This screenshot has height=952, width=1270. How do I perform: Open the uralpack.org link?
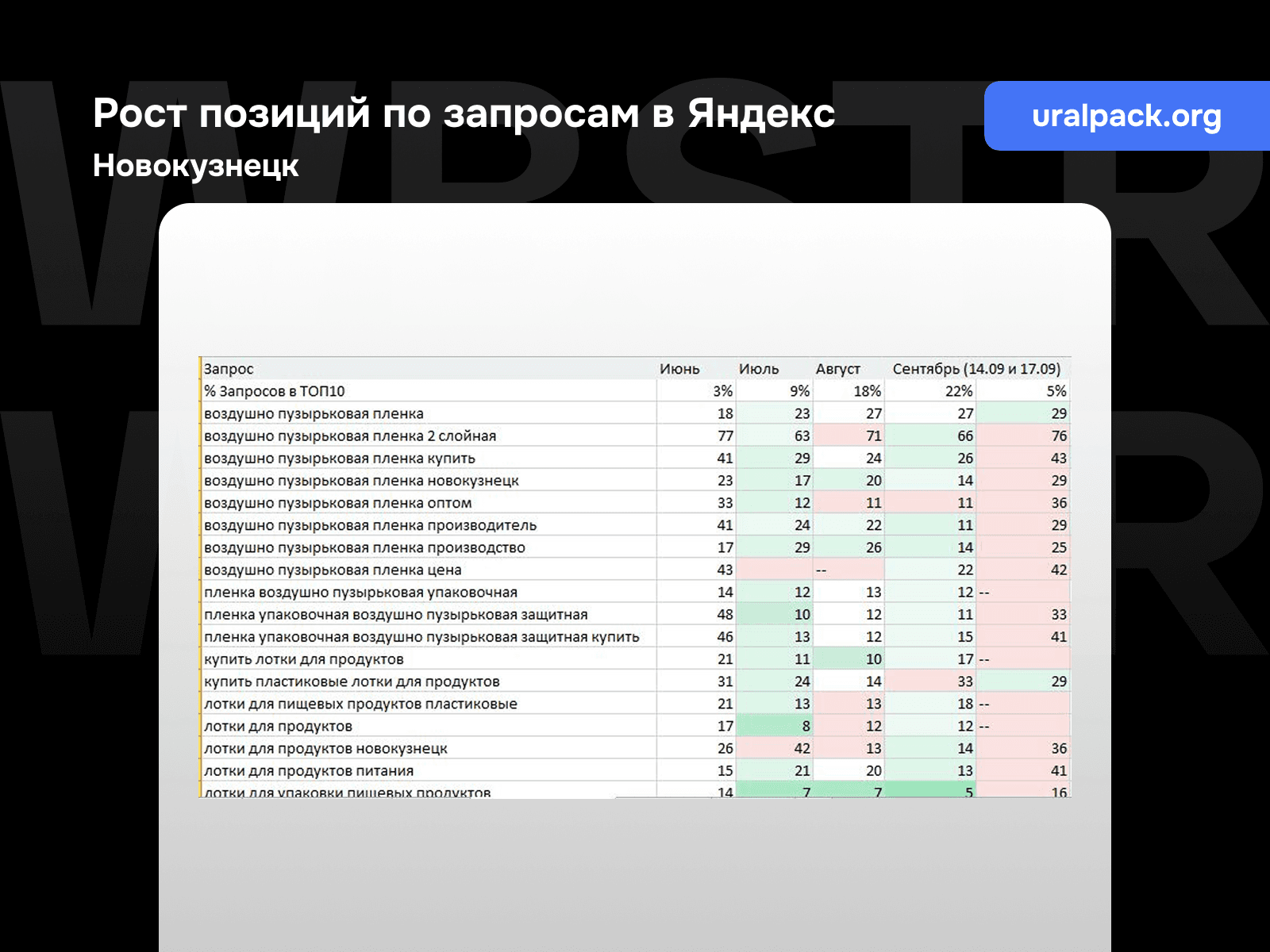[1127, 117]
